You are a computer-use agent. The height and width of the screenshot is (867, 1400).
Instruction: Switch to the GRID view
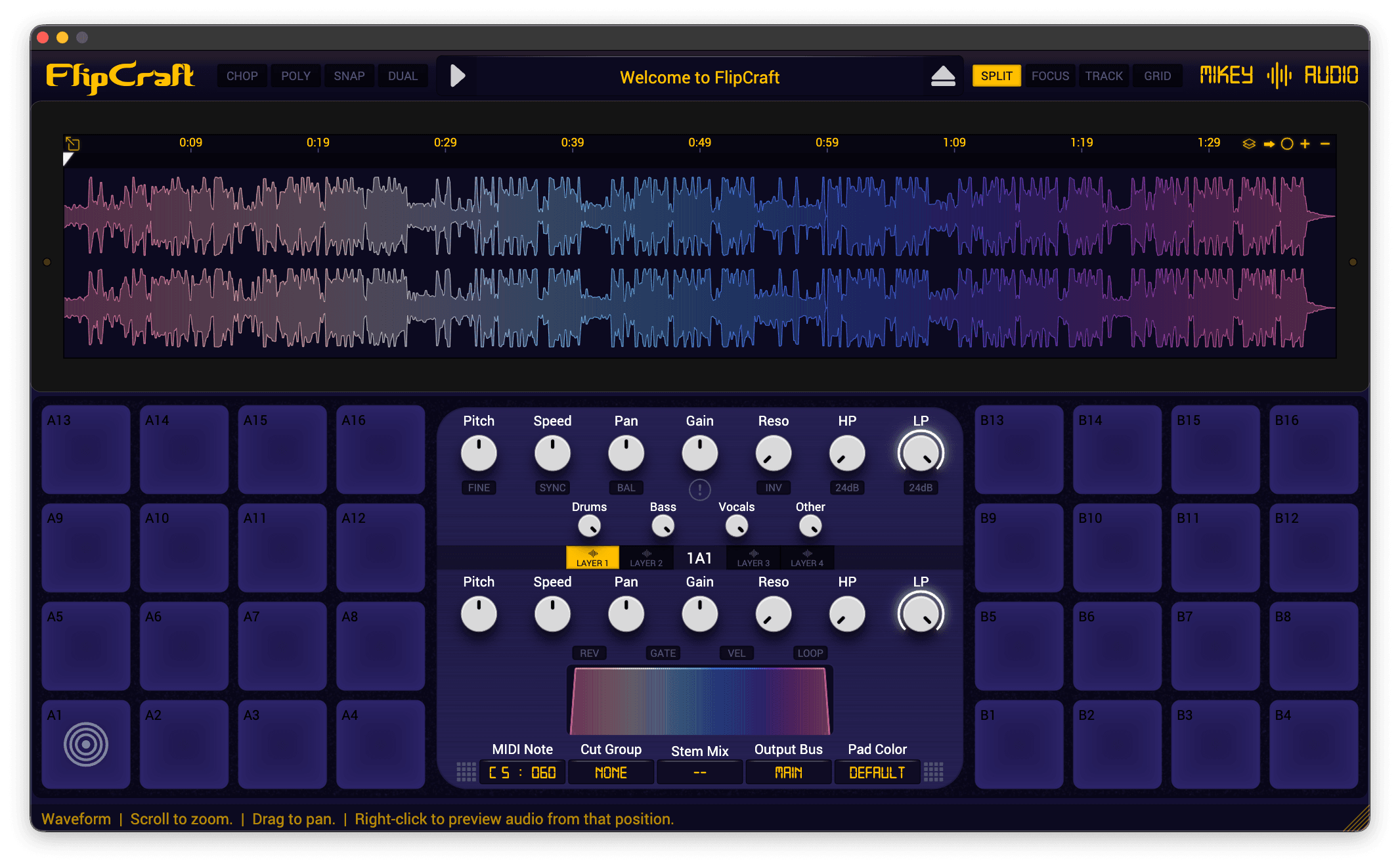(x=1157, y=76)
